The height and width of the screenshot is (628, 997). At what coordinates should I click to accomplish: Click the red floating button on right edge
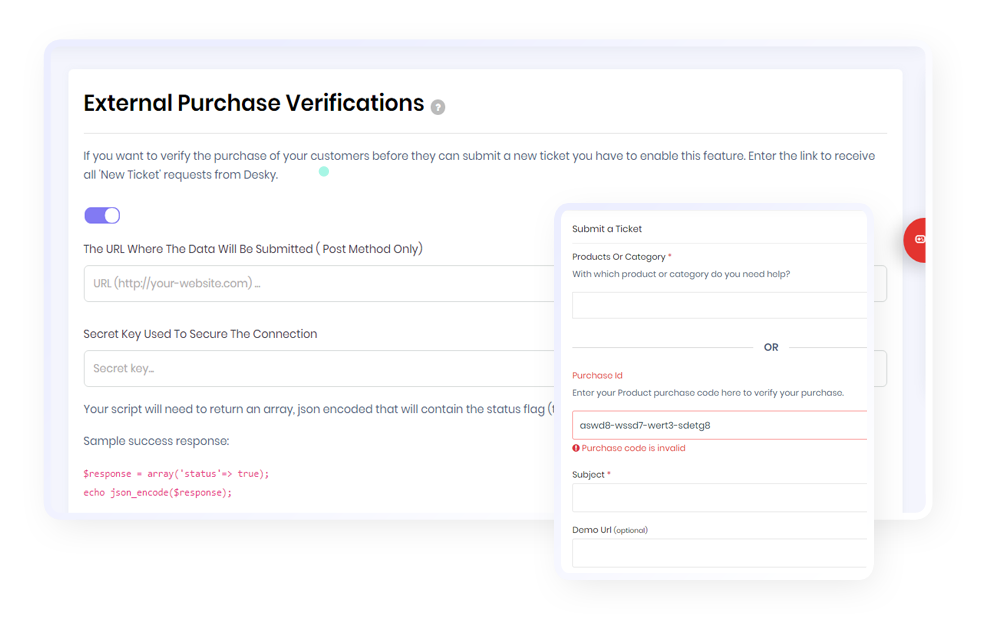915,240
